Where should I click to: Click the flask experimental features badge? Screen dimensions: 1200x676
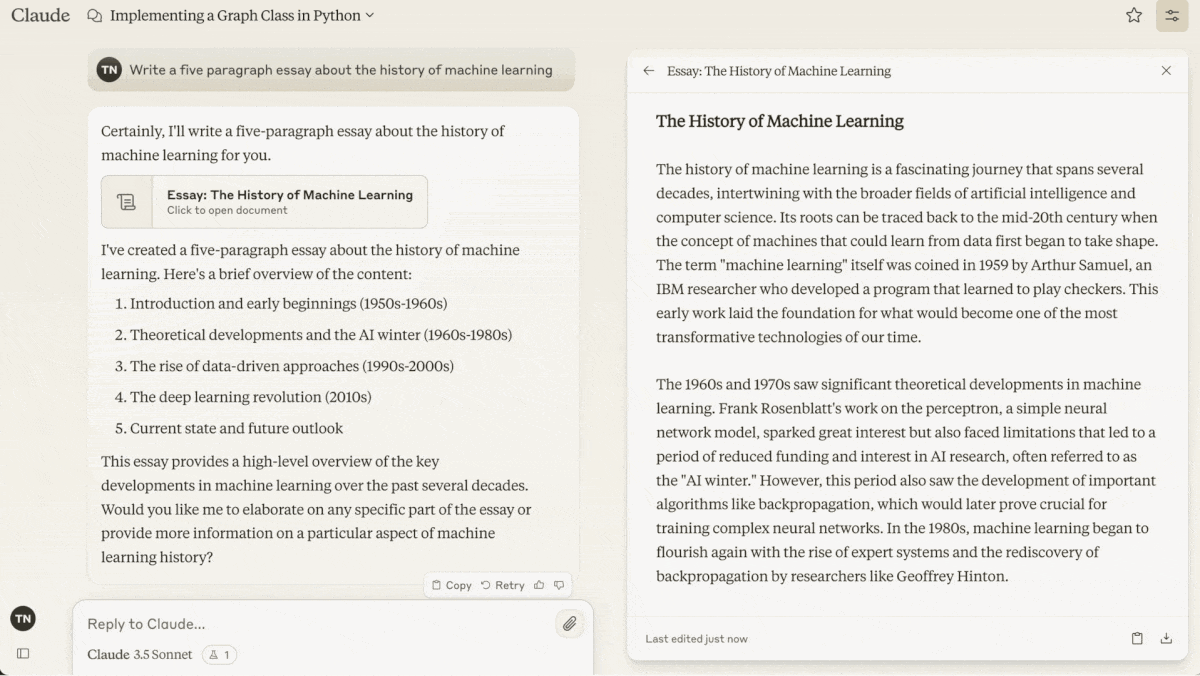219,655
